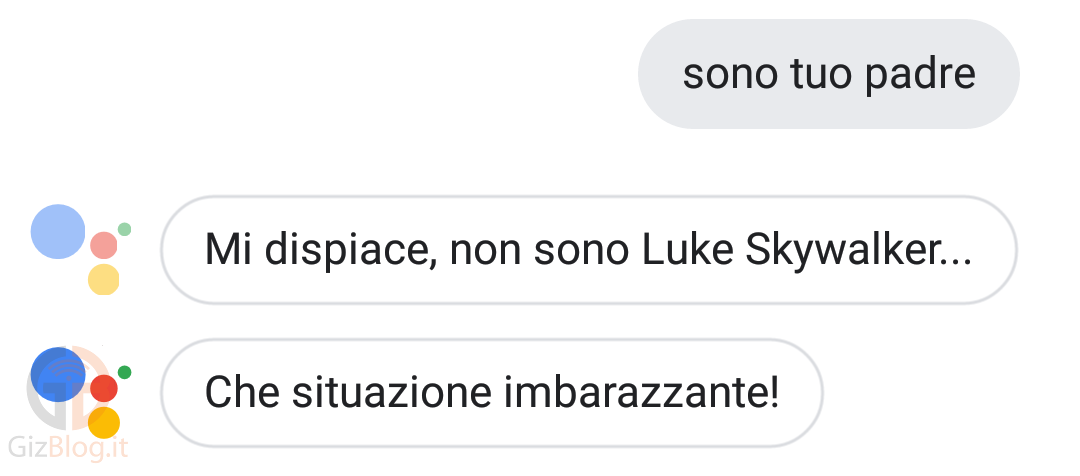1080x476 pixels.
Task: Click the faded red dot of the upper Assistant logo
Action: click(x=104, y=245)
